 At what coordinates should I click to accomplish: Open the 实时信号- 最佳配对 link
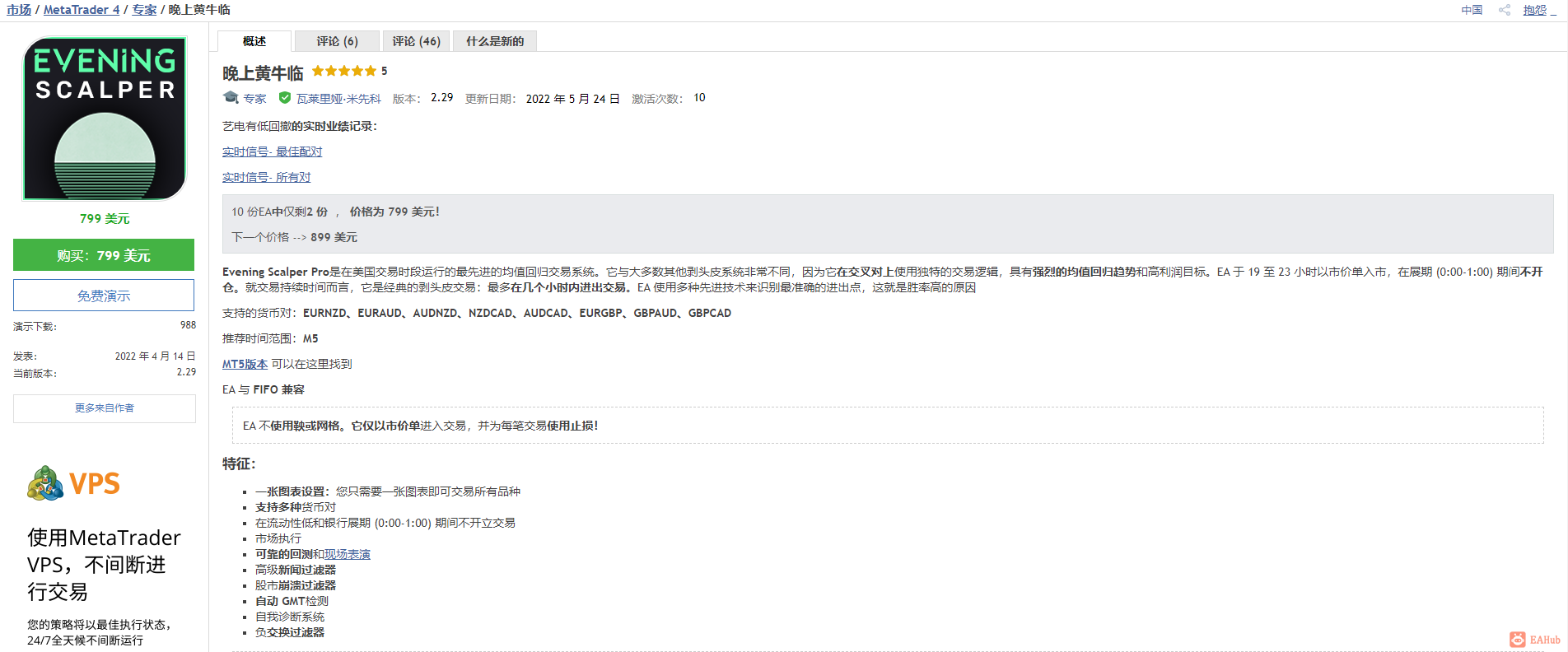tap(272, 151)
